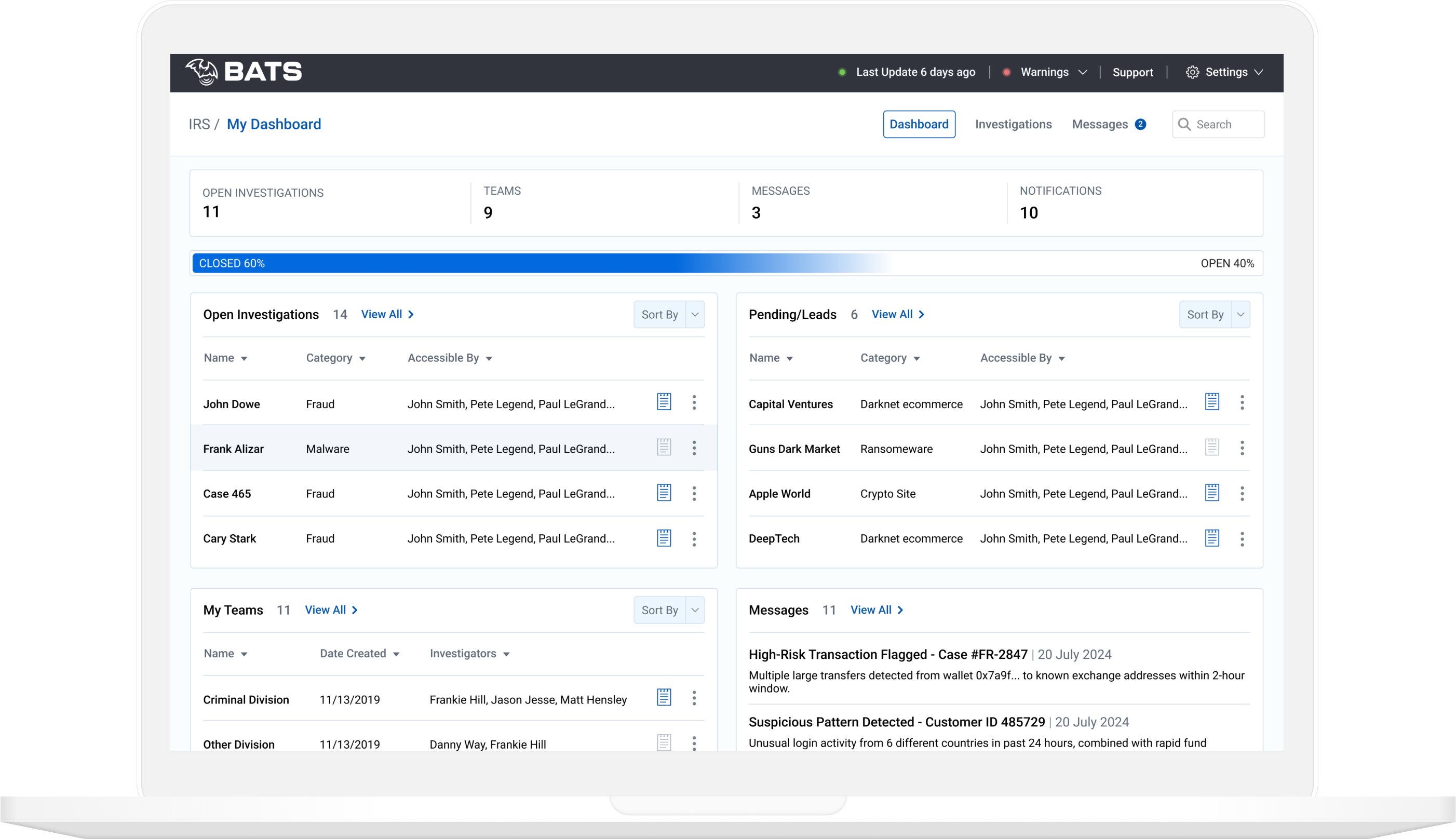Switch to Investigations tab

click(1013, 125)
